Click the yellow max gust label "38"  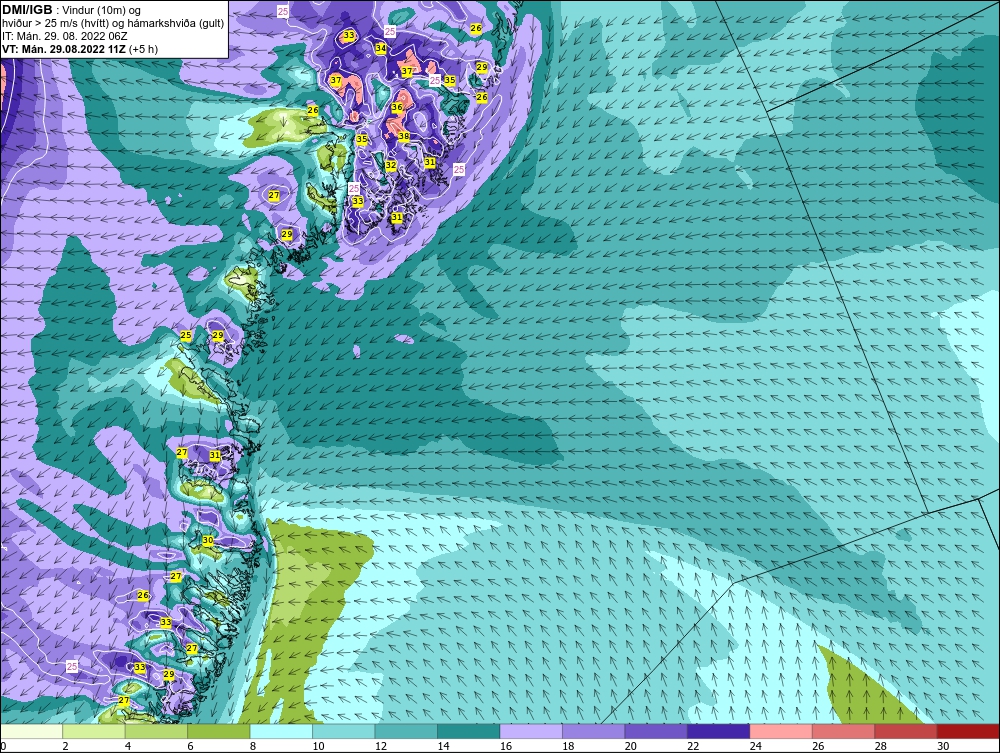coord(404,136)
